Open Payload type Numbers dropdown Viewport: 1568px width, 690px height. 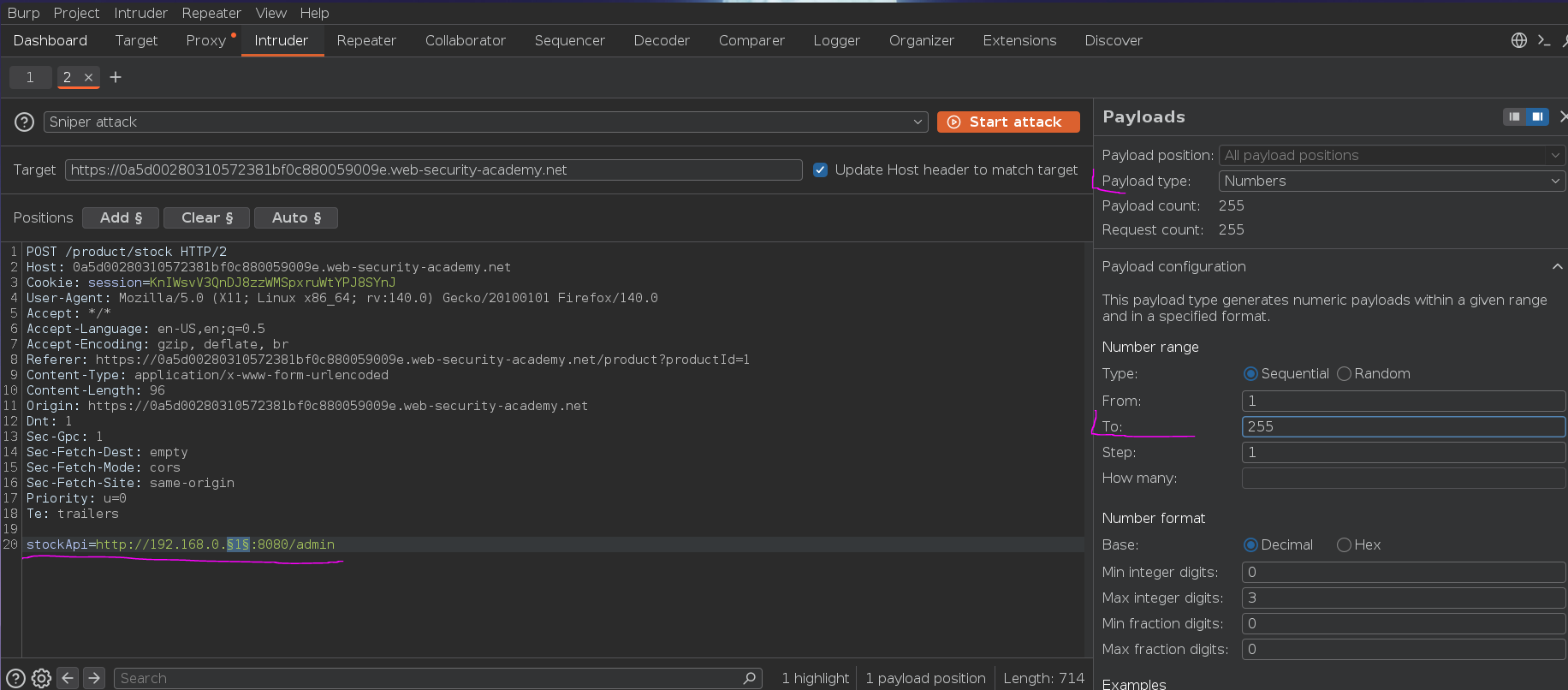pyautogui.click(x=1392, y=181)
